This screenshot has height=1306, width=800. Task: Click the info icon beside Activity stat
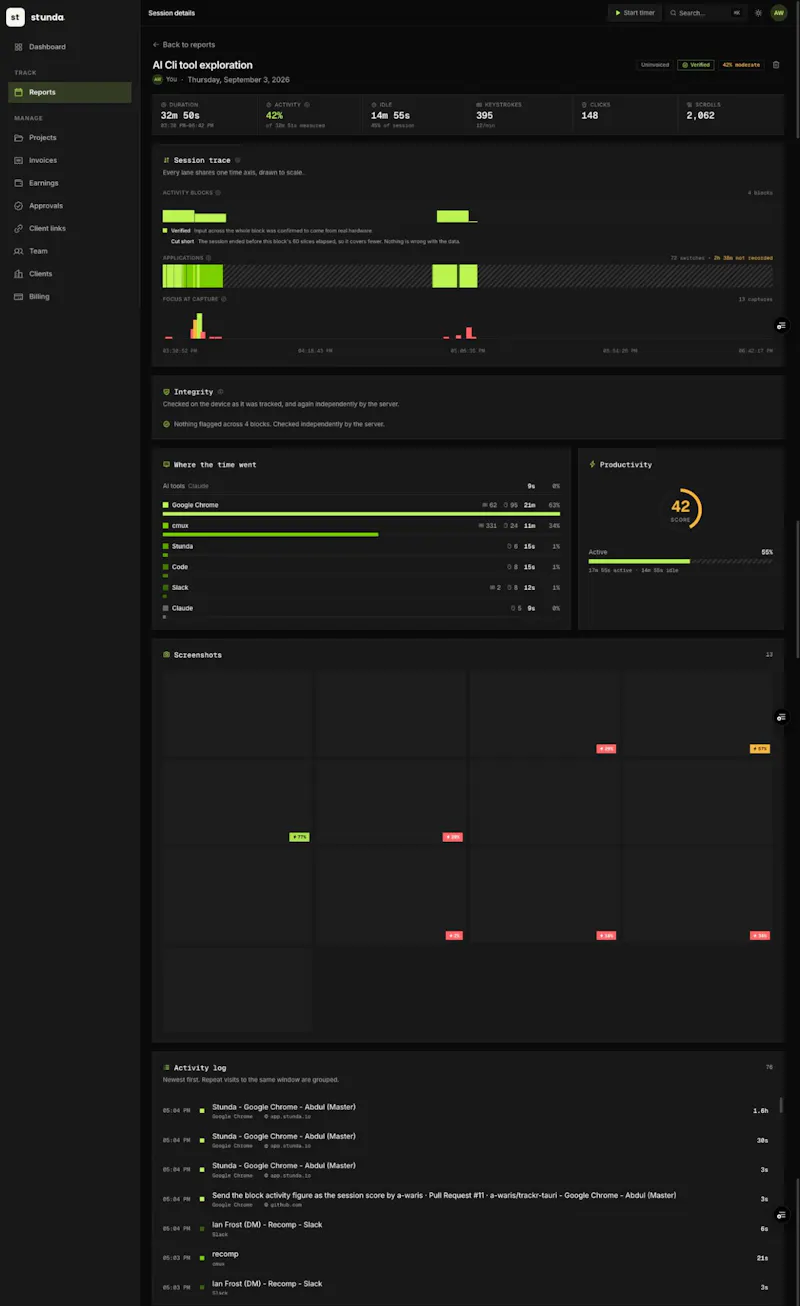click(x=307, y=105)
